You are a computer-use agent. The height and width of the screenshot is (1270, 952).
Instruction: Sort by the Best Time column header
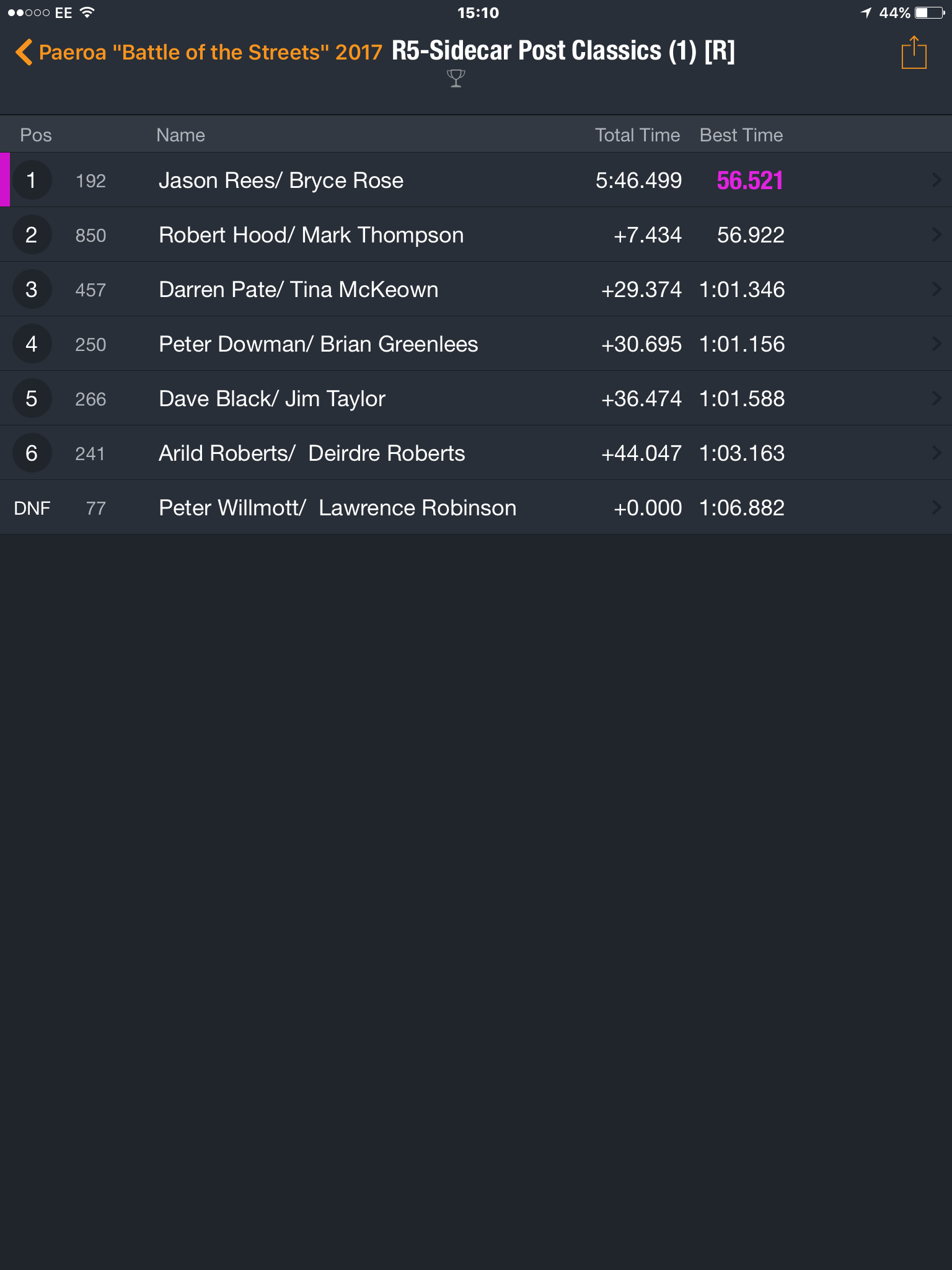point(741,135)
